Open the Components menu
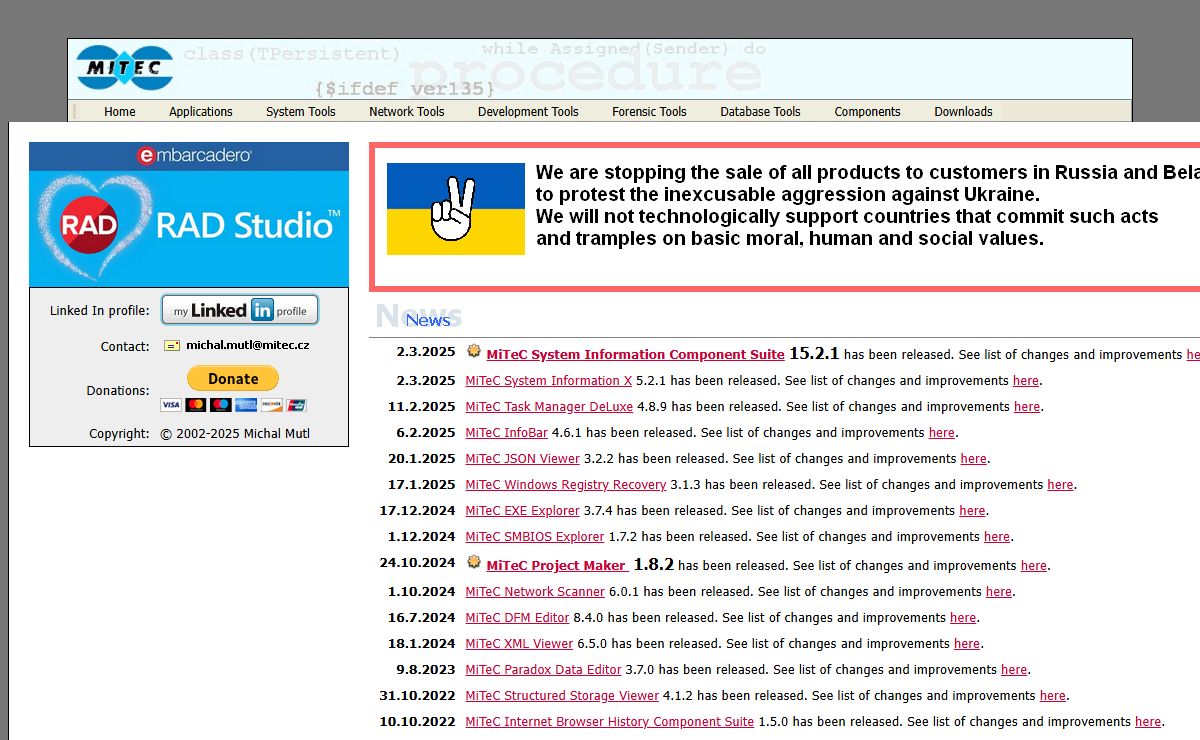This screenshot has width=1200, height=740. 868,112
